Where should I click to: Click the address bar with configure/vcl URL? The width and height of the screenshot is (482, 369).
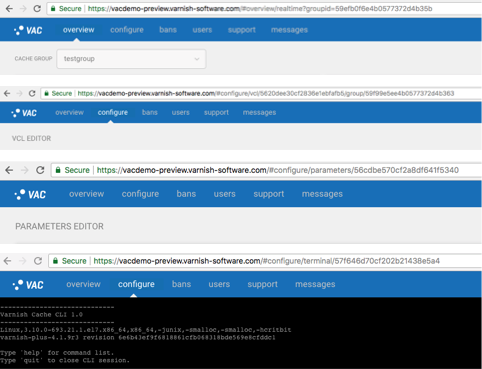click(261, 93)
